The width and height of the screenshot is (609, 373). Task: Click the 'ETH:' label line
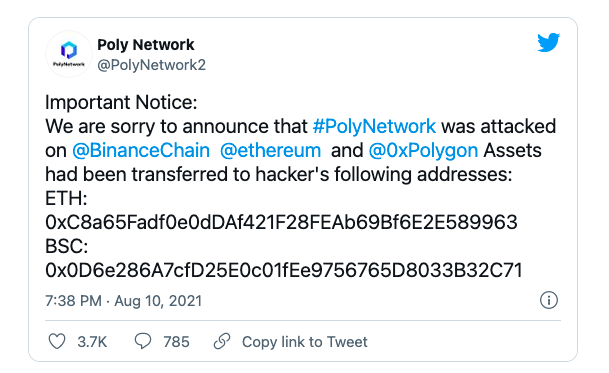click(x=66, y=199)
